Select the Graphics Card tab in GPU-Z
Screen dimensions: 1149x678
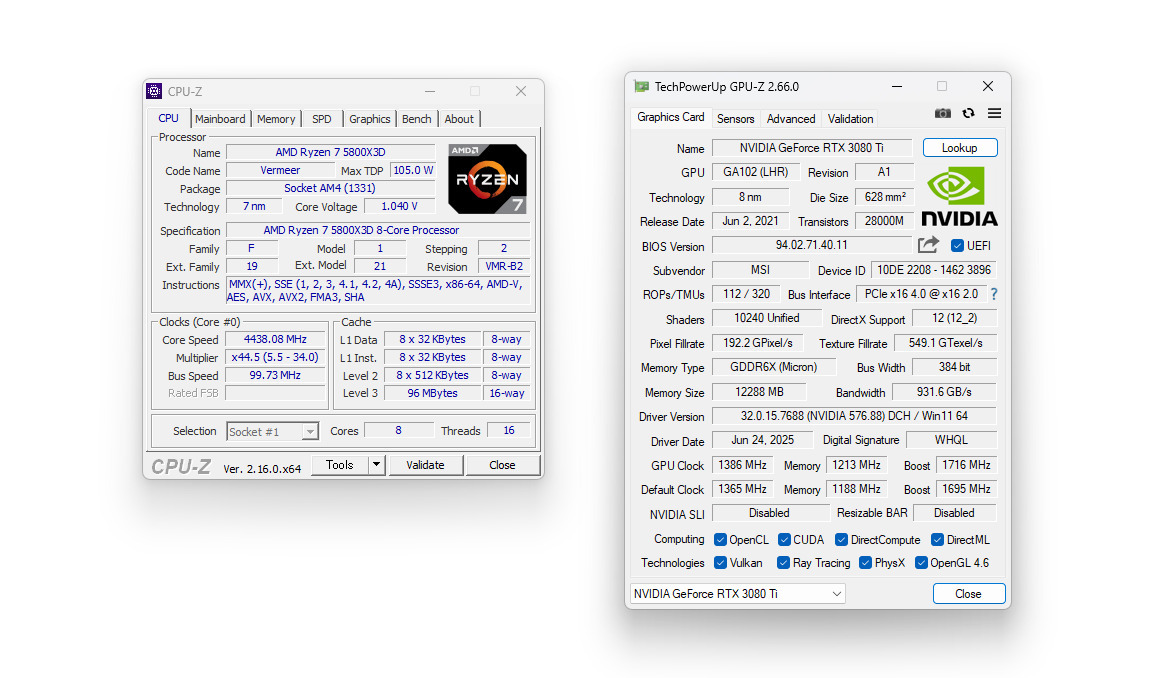670,117
